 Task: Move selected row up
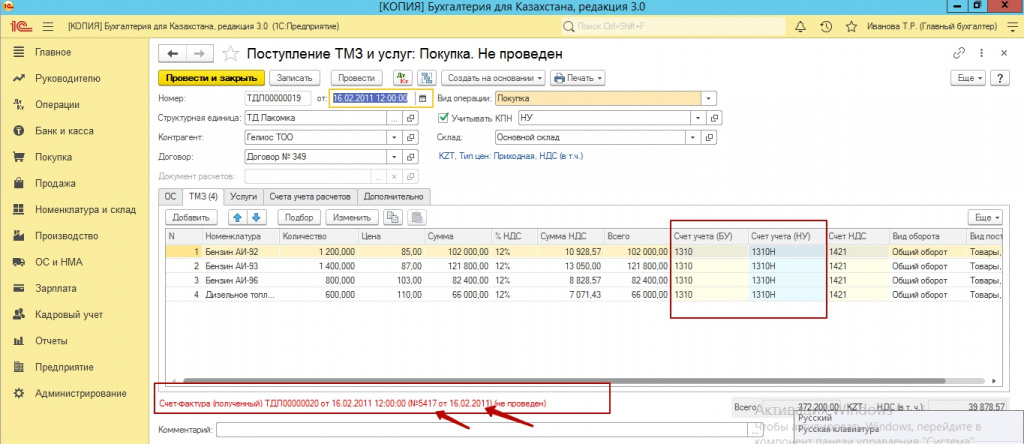[237, 217]
